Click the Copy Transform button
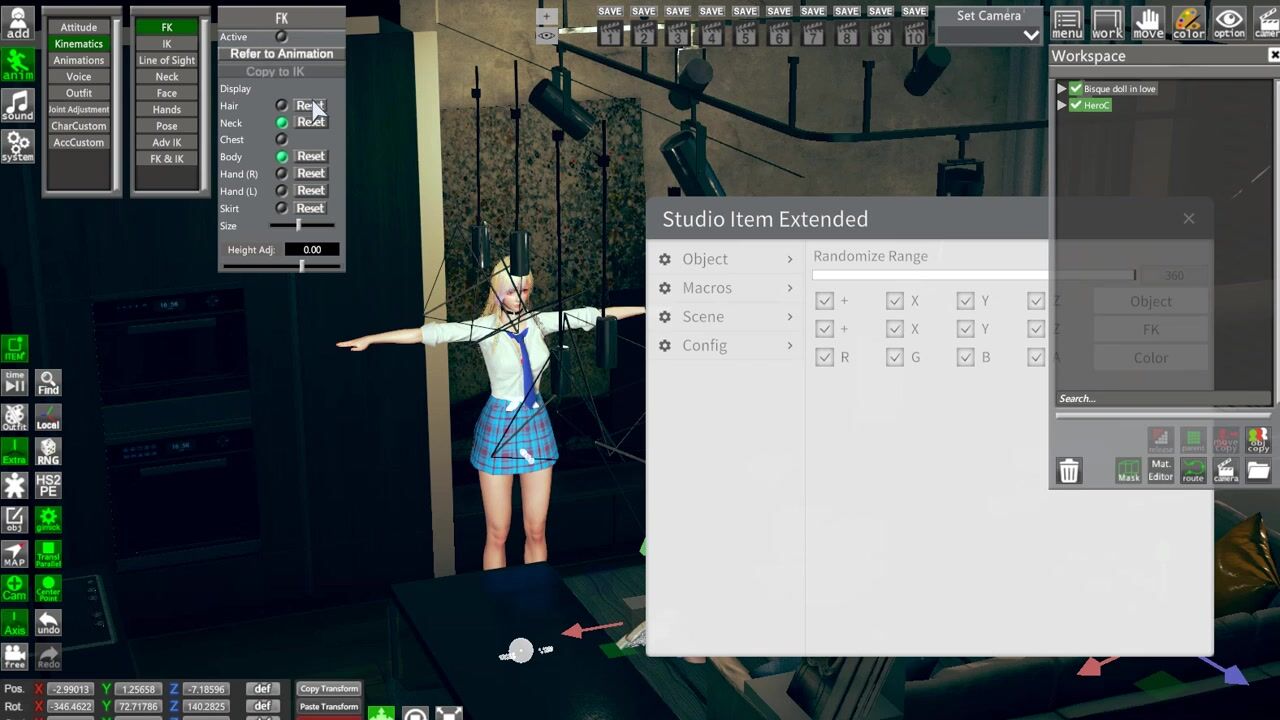 click(328, 689)
